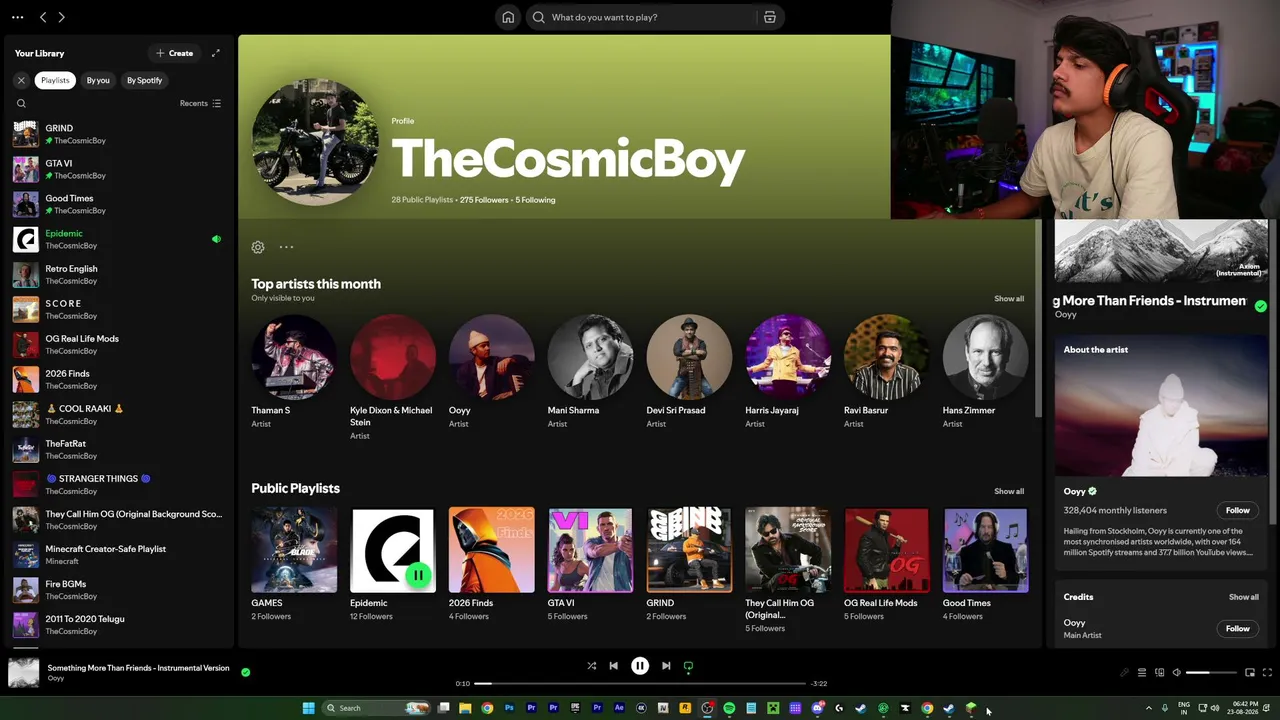Toggle repeat mode
This screenshot has height=720, width=1280.
coord(688,666)
